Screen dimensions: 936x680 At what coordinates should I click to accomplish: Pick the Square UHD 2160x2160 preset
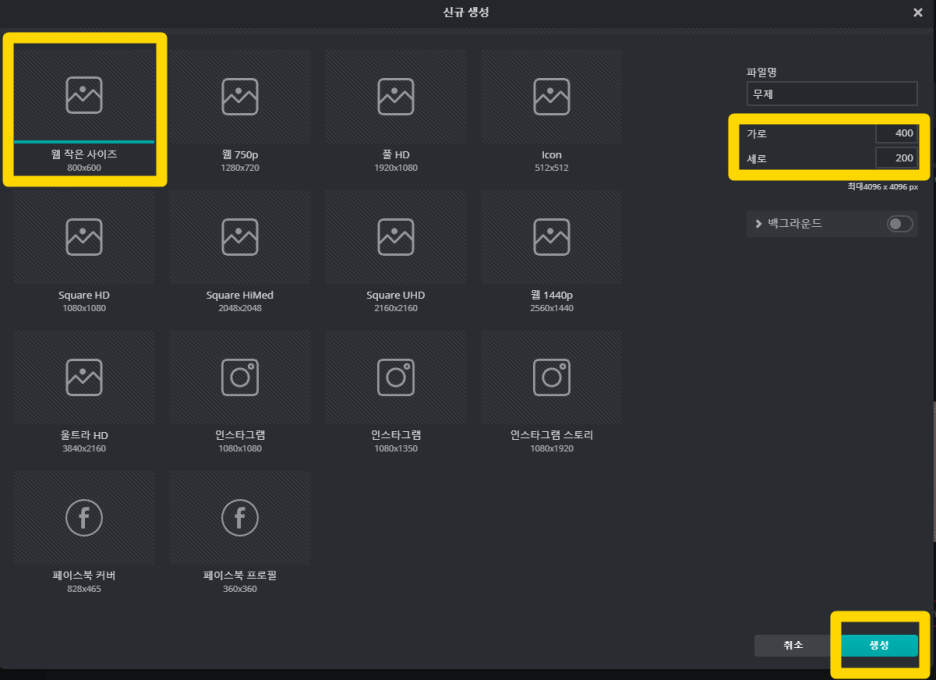click(396, 252)
